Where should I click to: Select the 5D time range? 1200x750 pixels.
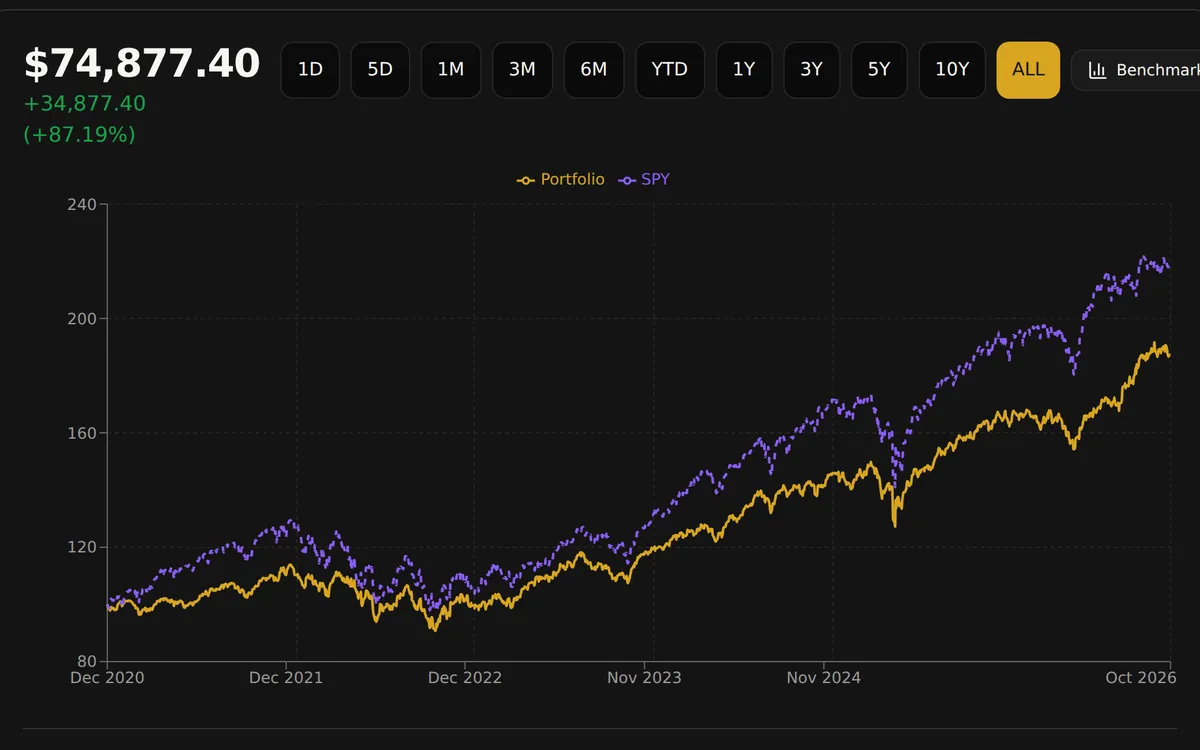[x=380, y=70]
